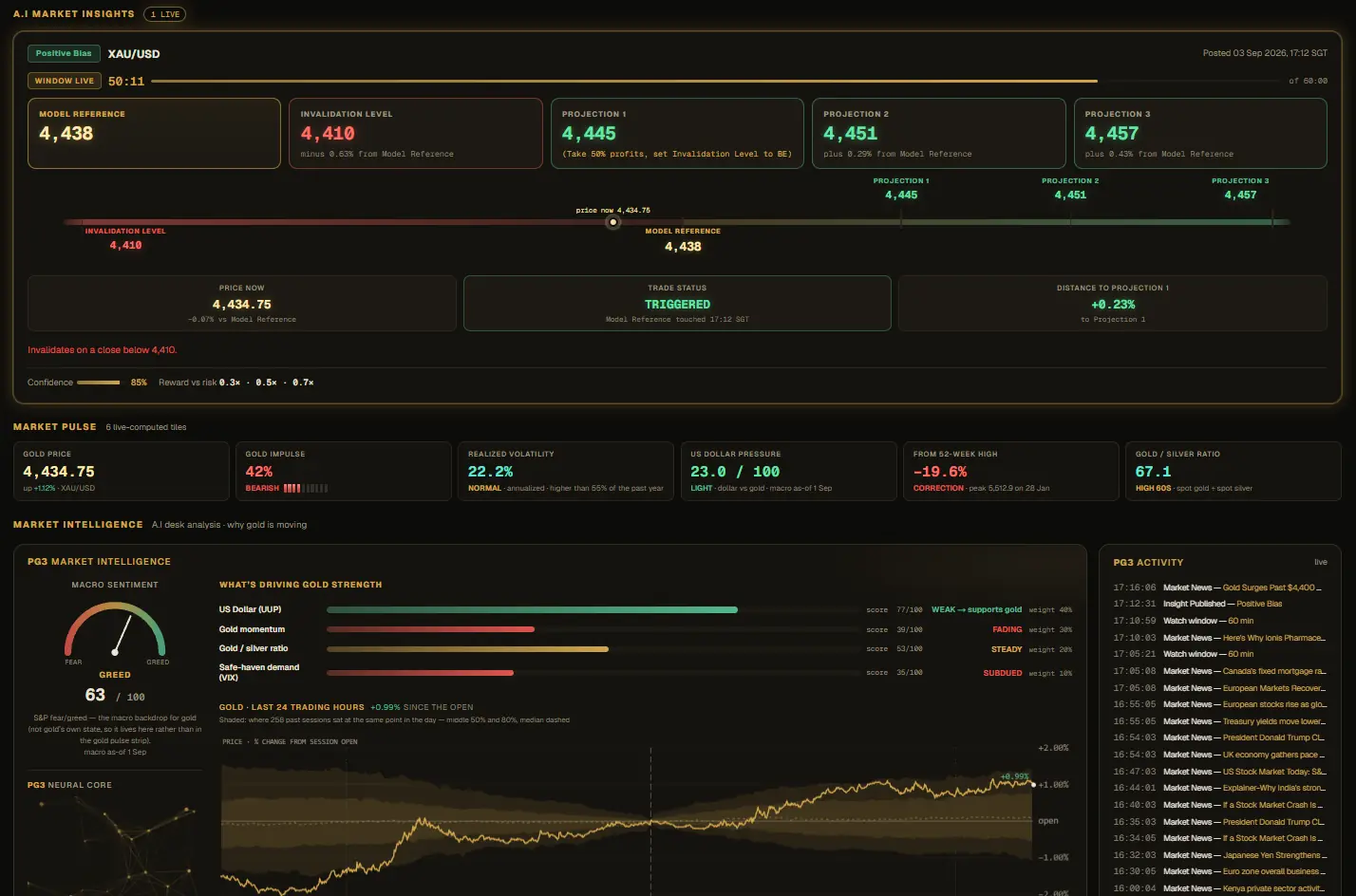Open 'European Markets Recover...' news item
1356x896 pixels.
[x=1220, y=688]
